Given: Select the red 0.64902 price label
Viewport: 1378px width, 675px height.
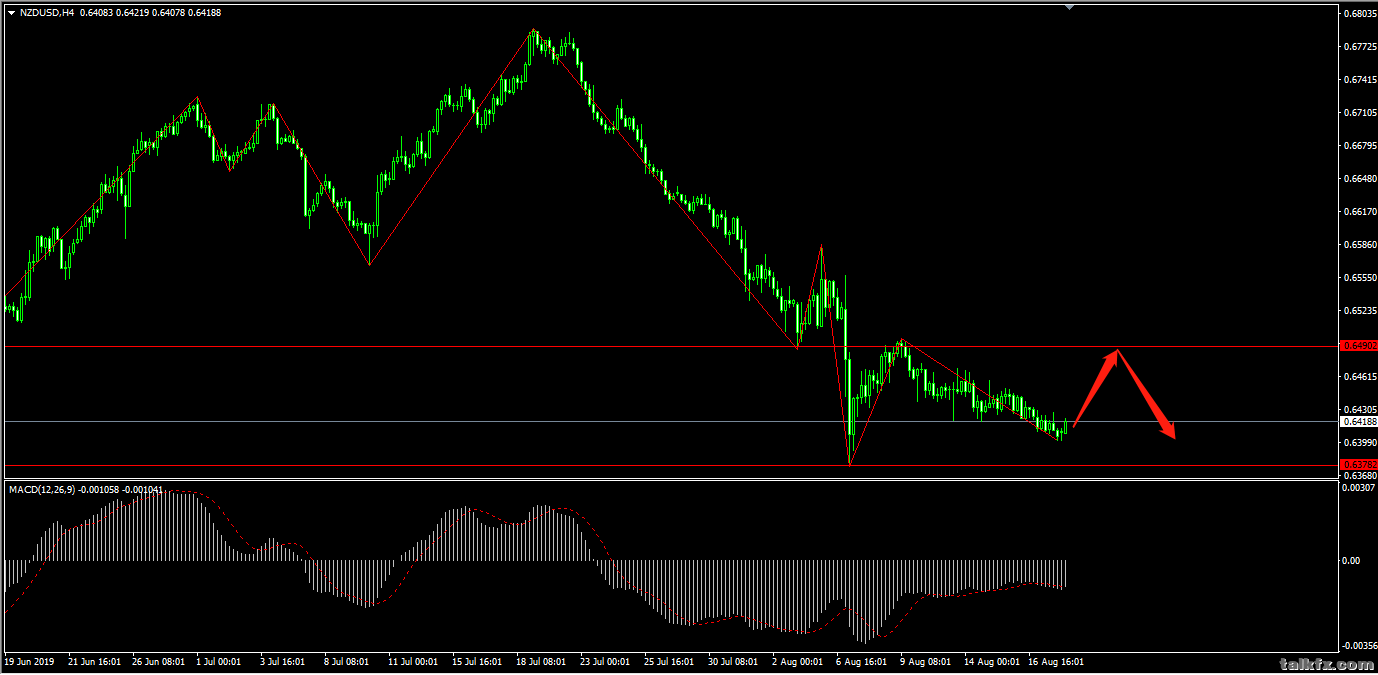Looking at the screenshot, I should pyautogui.click(x=1358, y=346).
